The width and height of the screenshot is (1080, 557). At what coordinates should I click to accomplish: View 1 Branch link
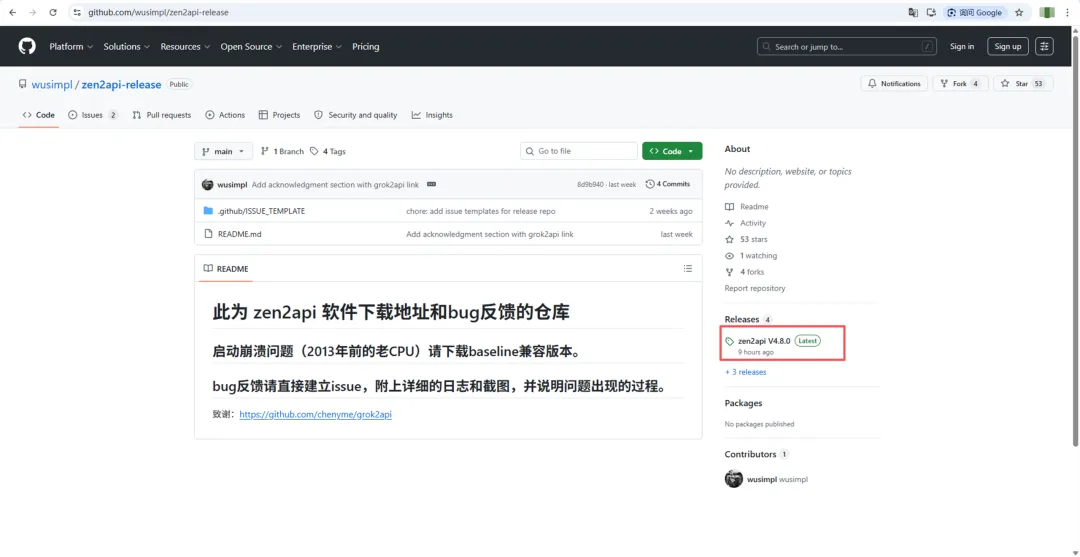[x=282, y=151]
